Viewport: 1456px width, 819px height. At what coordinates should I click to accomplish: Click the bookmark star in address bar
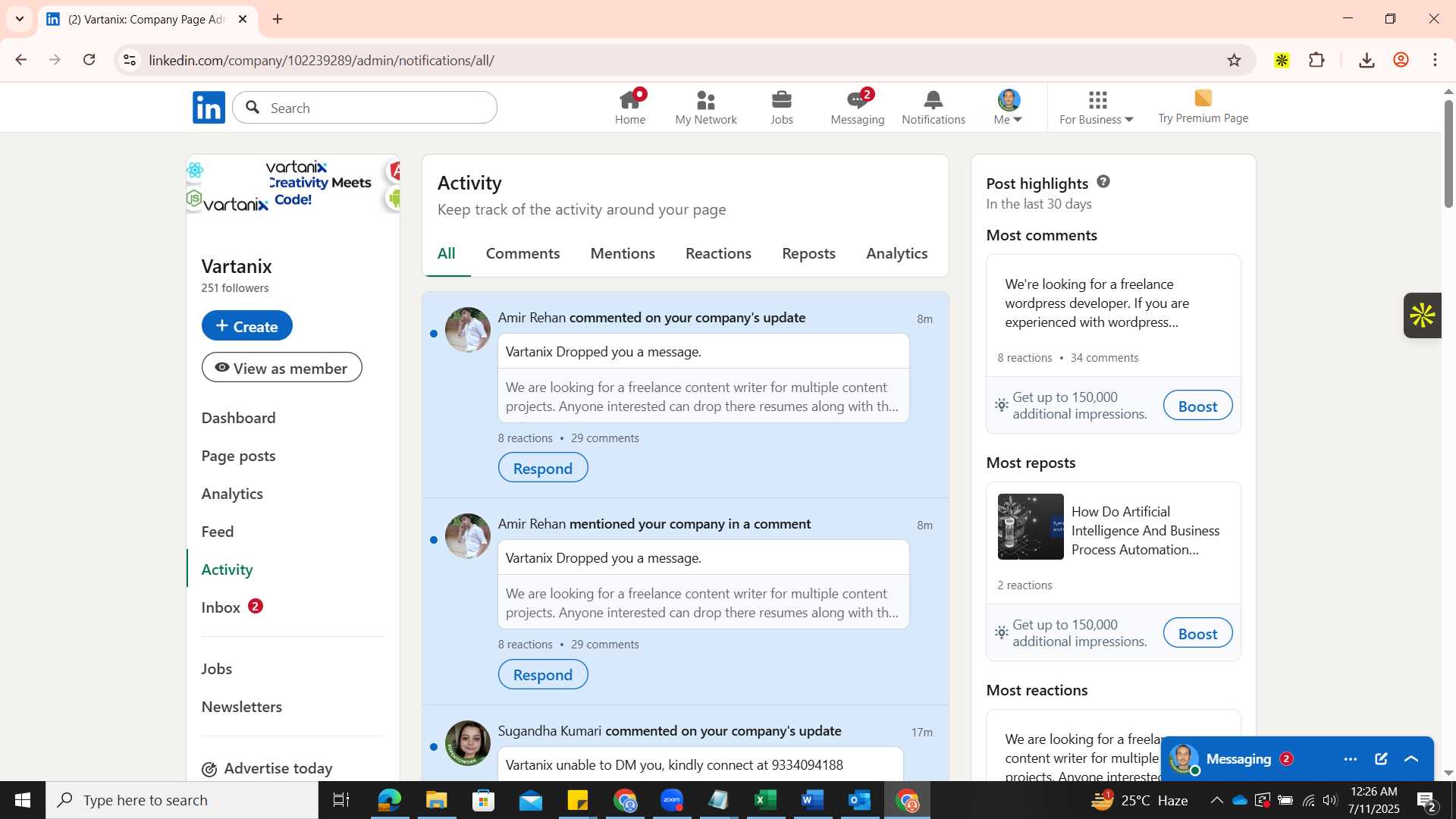tap(1234, 61)
